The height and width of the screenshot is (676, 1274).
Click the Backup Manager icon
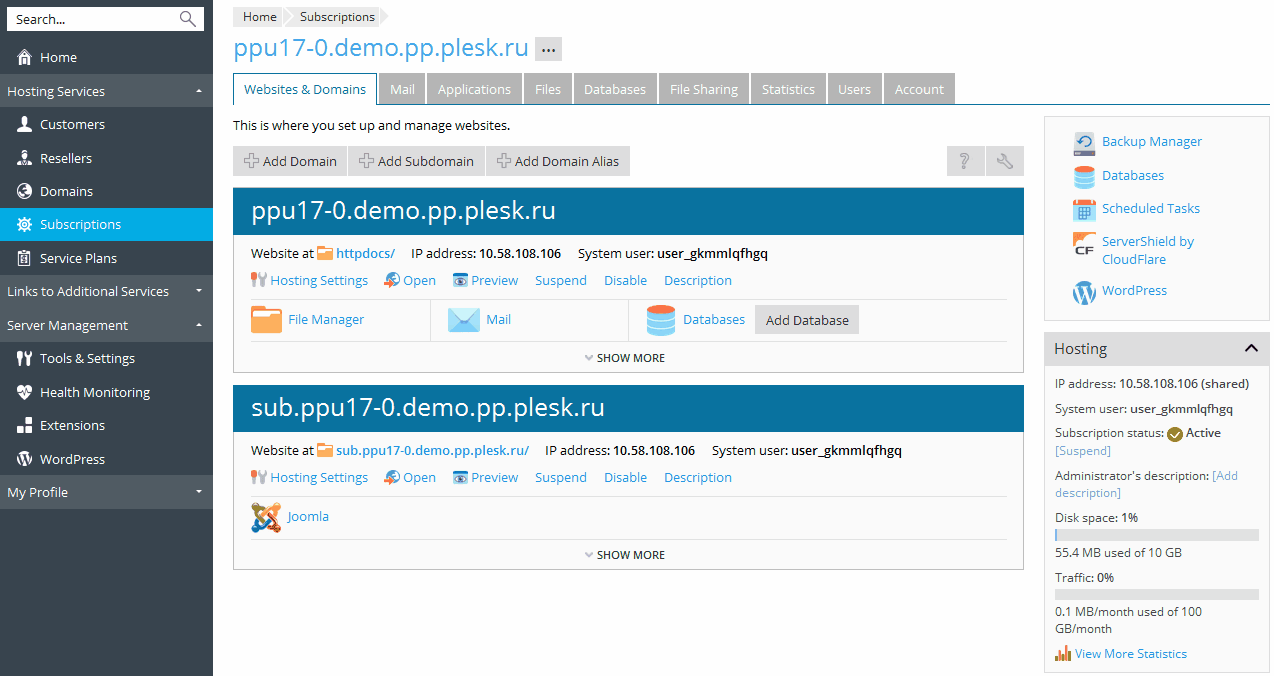coord(1084,143)
